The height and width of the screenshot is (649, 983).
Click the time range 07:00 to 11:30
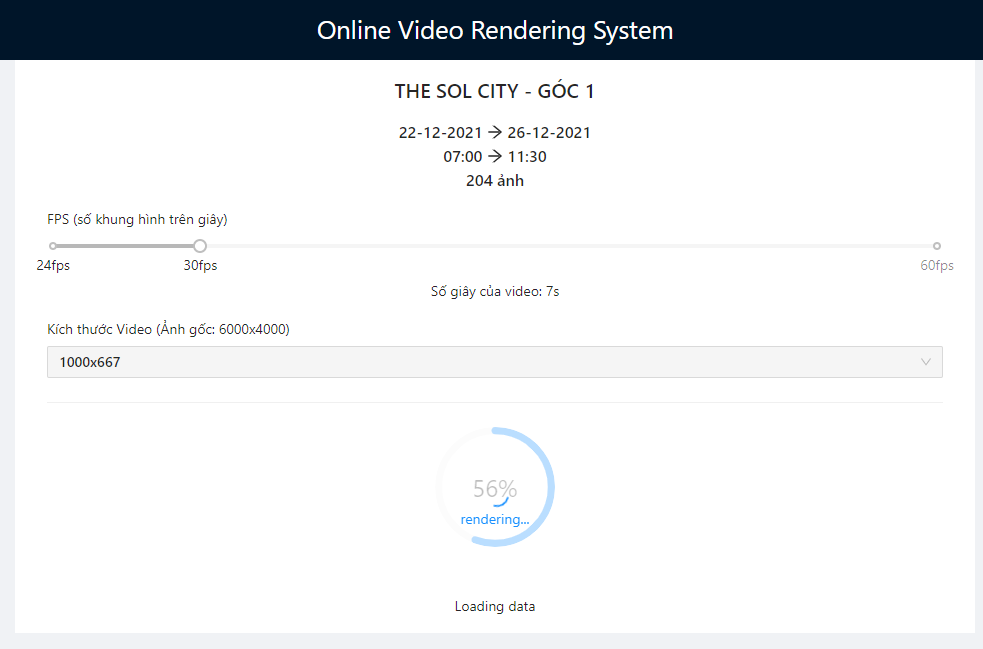[495, 156]
